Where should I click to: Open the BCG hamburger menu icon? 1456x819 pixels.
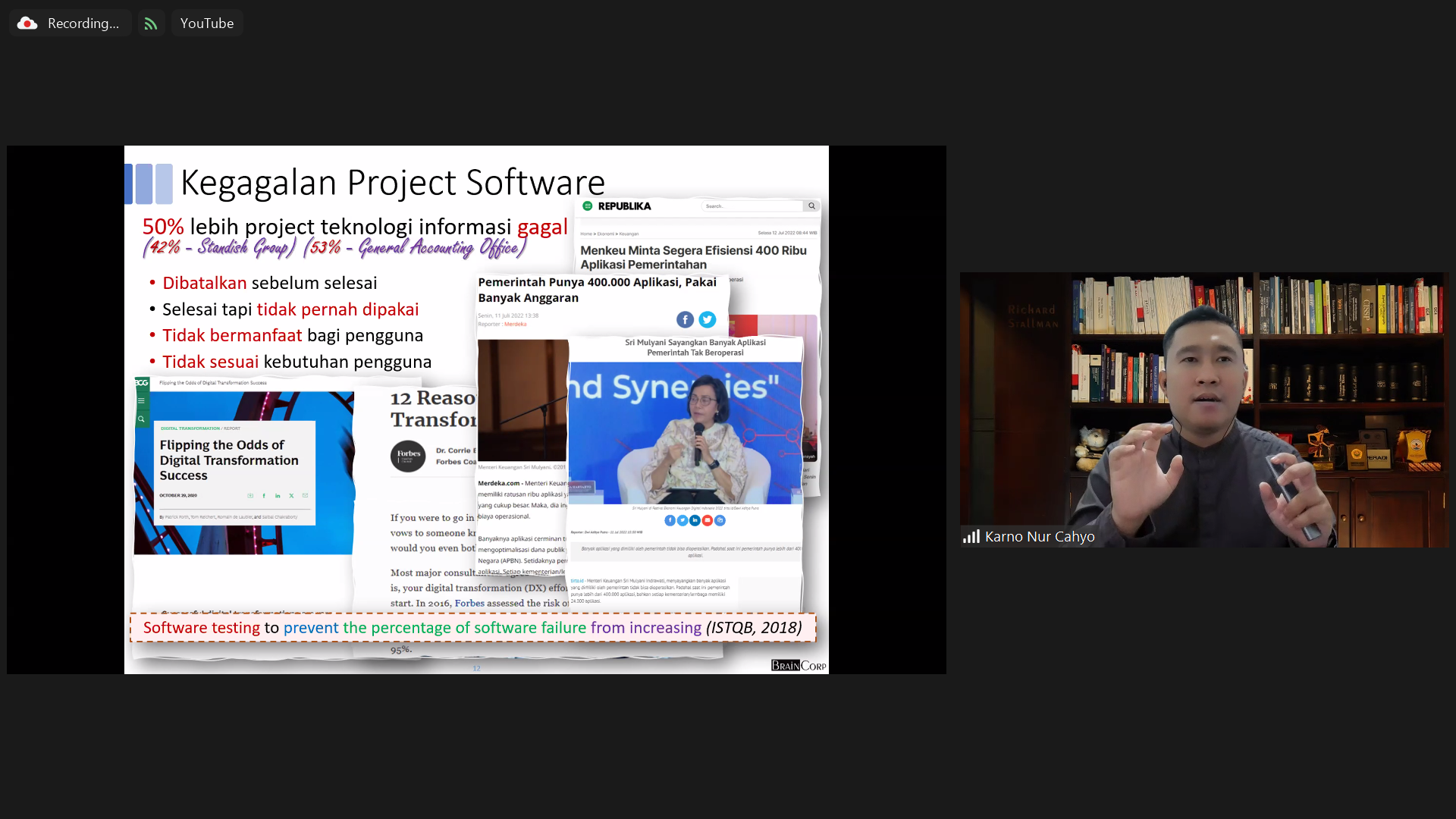pyautogui.click(x=141, y=400)
